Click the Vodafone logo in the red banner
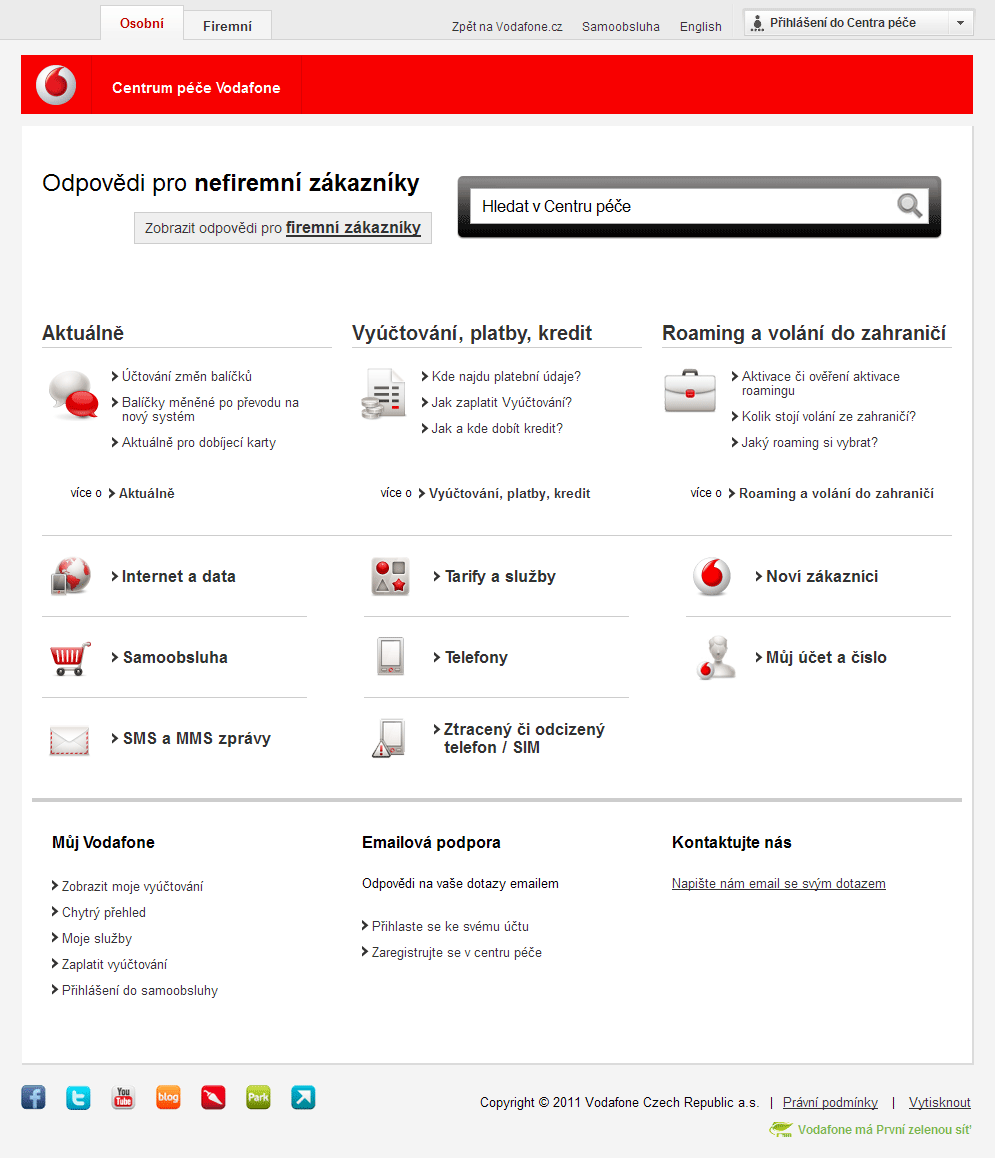The image size is (995, 1158). pos(56,85)
